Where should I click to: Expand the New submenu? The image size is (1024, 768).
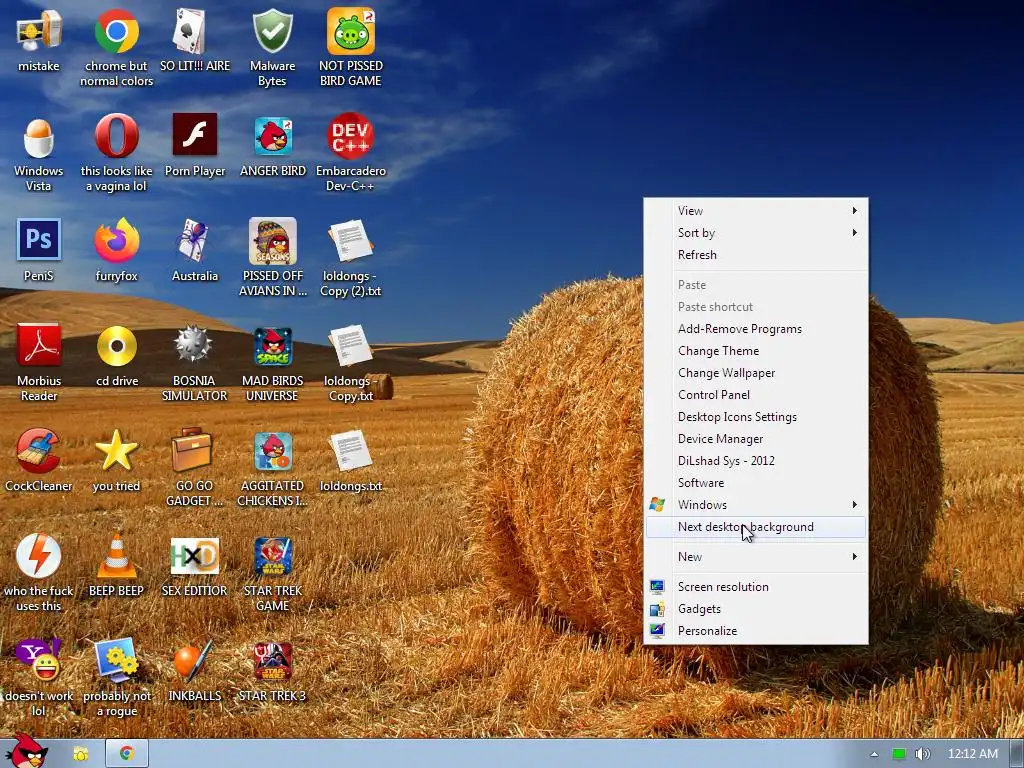[756, 557]
